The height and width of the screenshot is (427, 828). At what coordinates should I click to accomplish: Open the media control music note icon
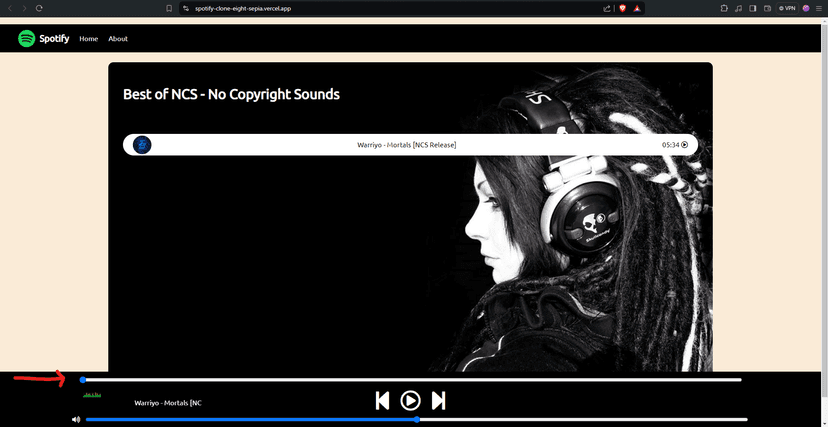(739, 8)
